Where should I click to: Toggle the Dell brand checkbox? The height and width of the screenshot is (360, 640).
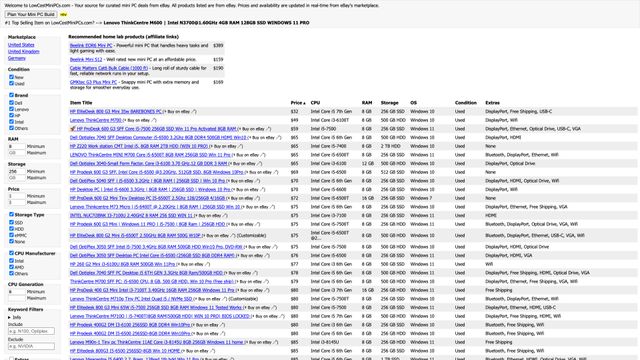[x=11, y=103]
